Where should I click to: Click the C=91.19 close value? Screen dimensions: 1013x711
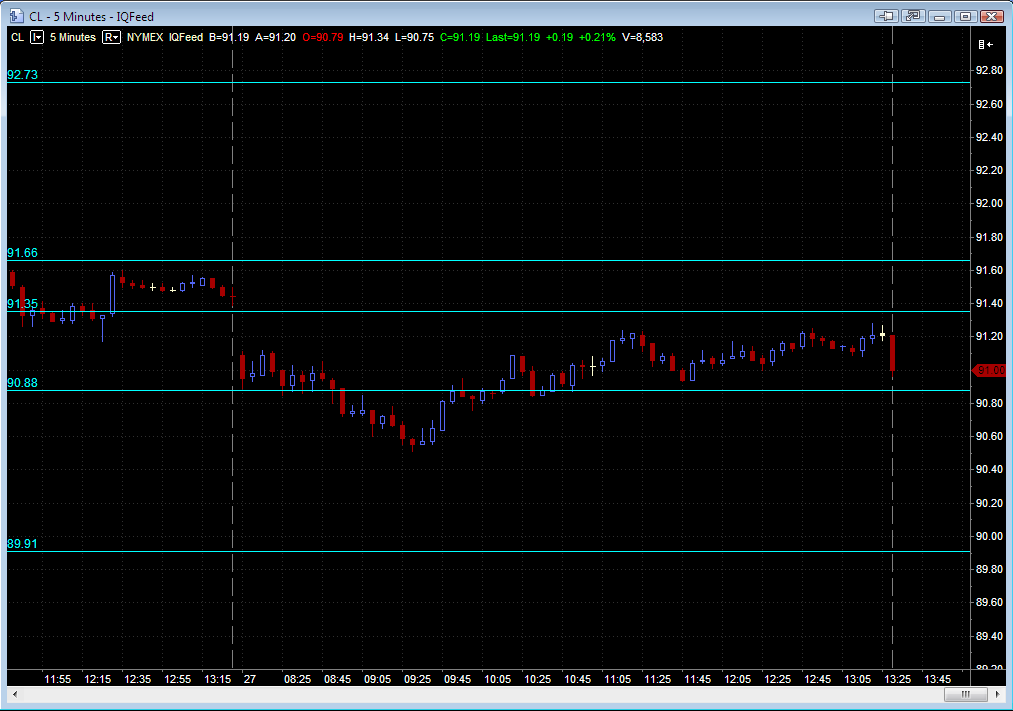pos(460,37)
